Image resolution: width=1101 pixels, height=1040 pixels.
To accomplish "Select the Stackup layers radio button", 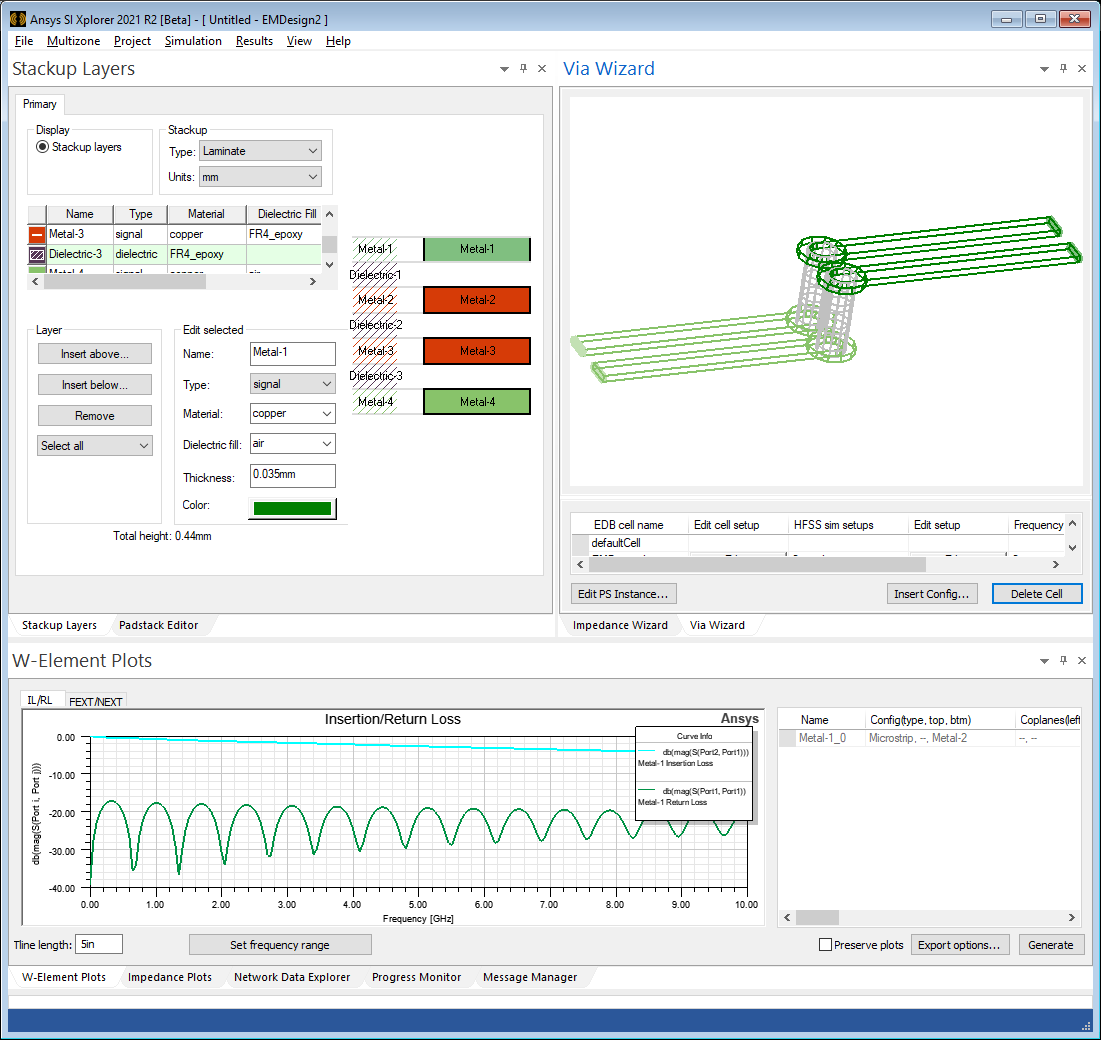I will click(x=42, y=147).
